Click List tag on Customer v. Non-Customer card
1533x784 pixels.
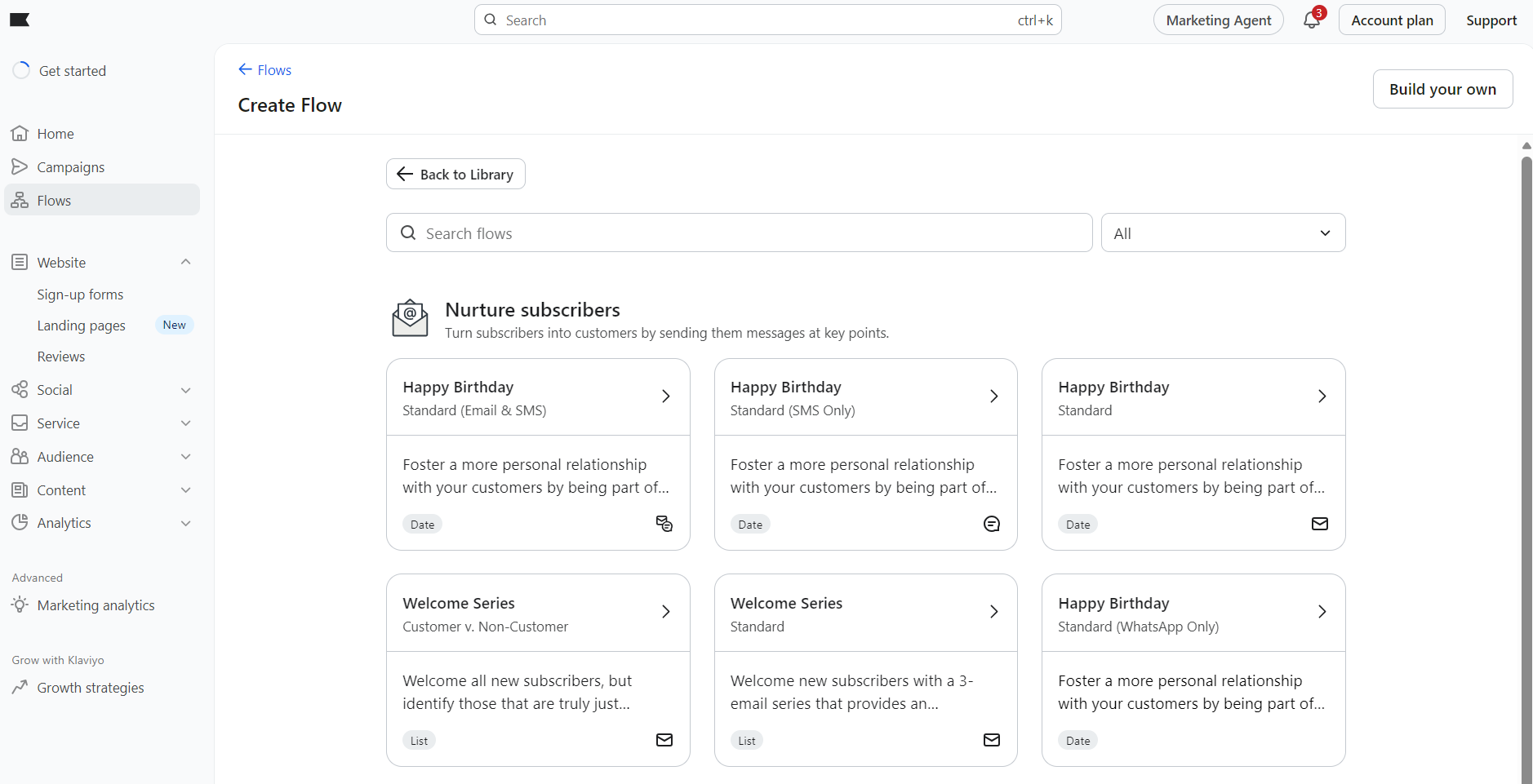[x=419, y=740]
